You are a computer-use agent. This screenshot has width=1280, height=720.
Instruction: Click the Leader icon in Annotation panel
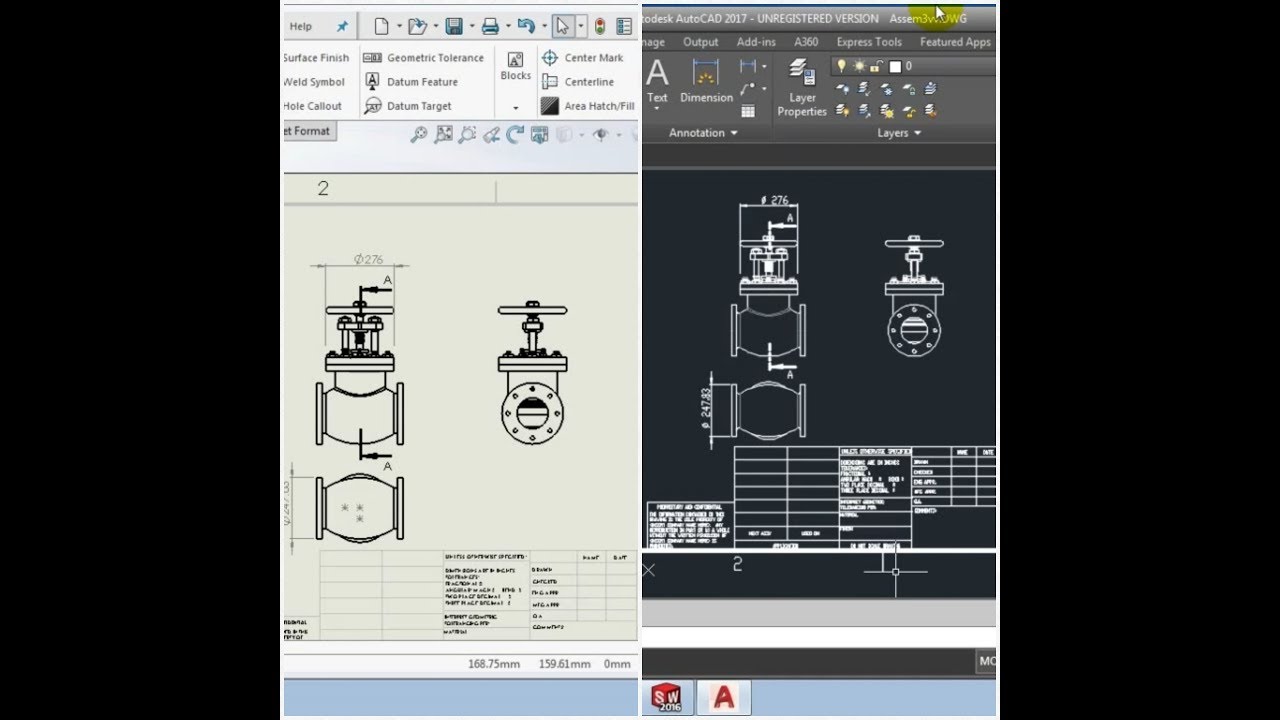click(747, 89)
